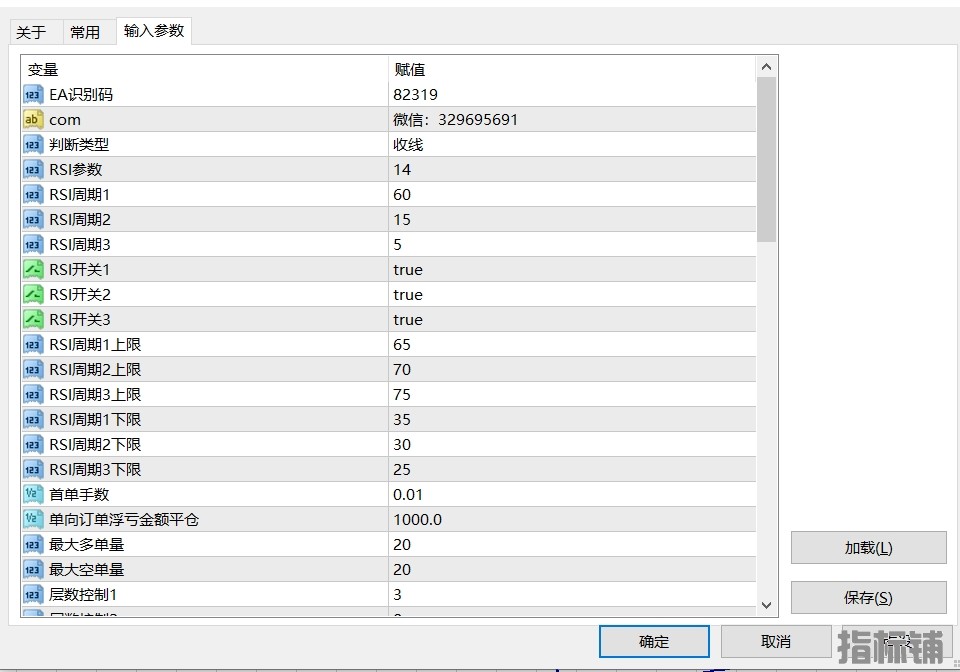Click the icon beside RSI周期2上限
960x672 pixels.
(x=33, y=370)
